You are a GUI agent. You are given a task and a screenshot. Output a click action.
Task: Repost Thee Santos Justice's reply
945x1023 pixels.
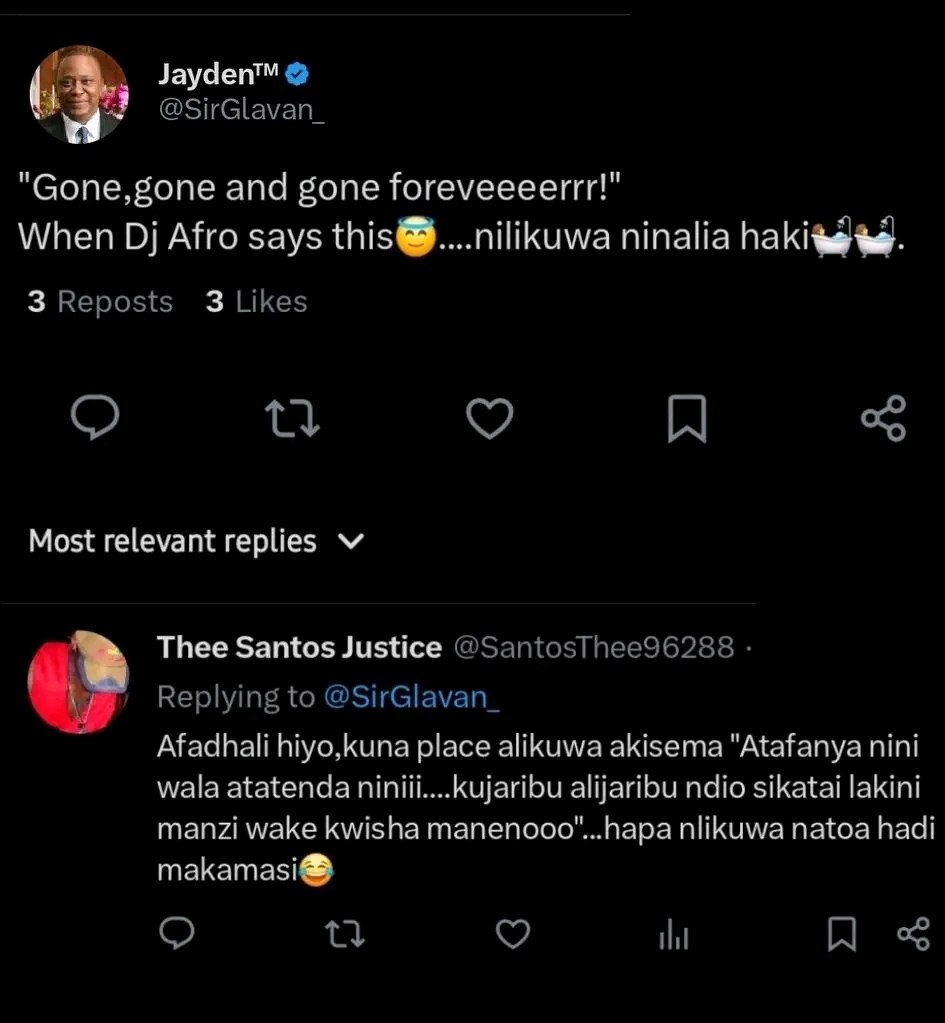click(345, 934)
